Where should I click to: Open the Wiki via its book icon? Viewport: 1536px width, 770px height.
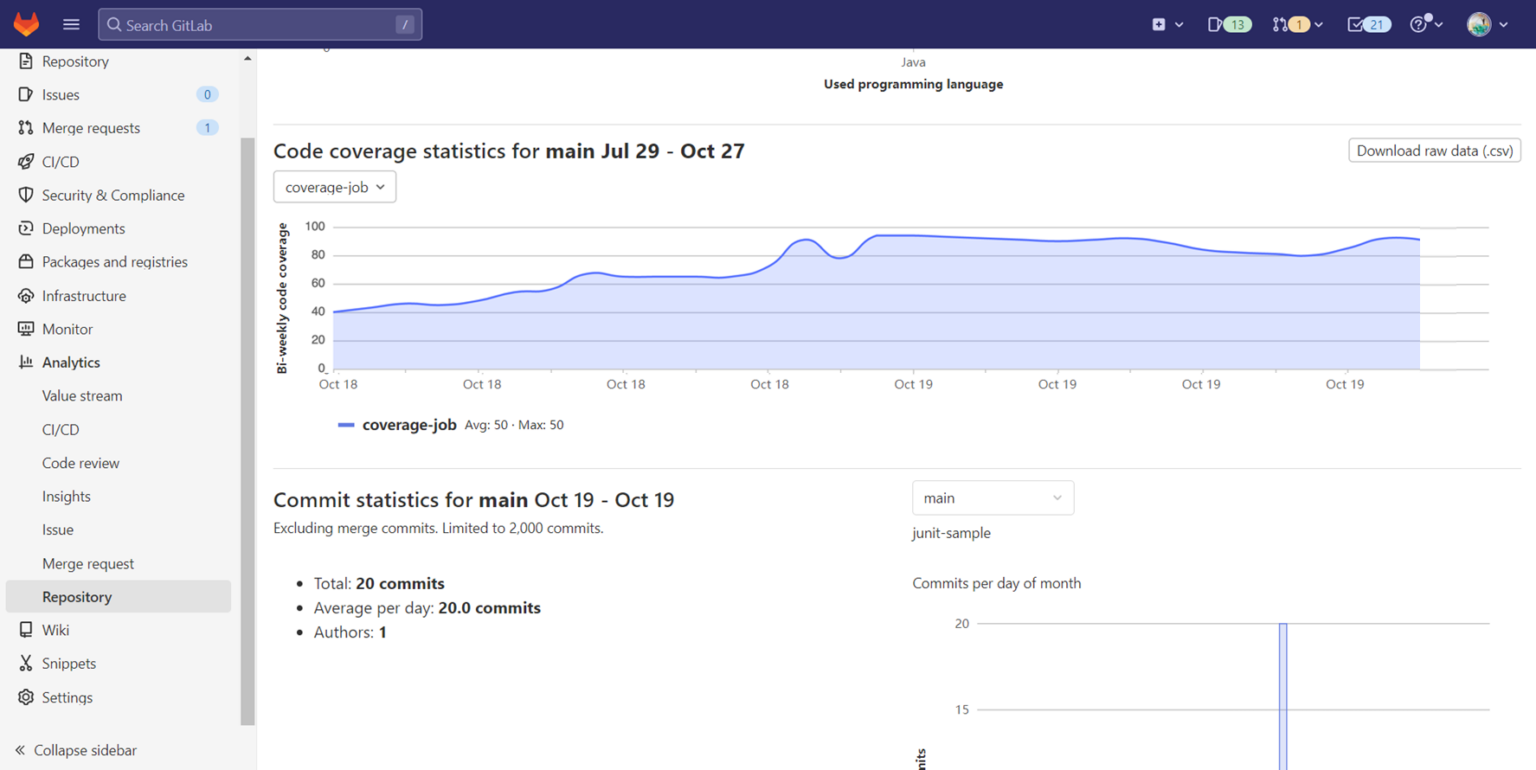[x=26, y=629]
